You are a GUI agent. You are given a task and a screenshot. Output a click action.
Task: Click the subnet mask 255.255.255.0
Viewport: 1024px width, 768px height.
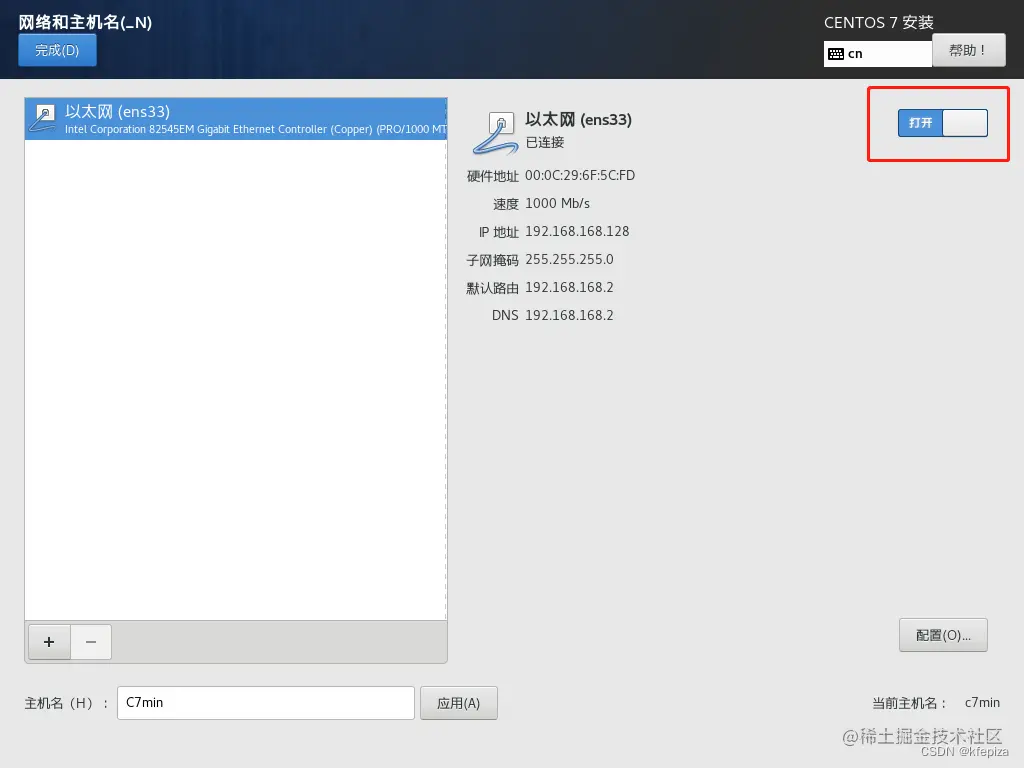569,260
